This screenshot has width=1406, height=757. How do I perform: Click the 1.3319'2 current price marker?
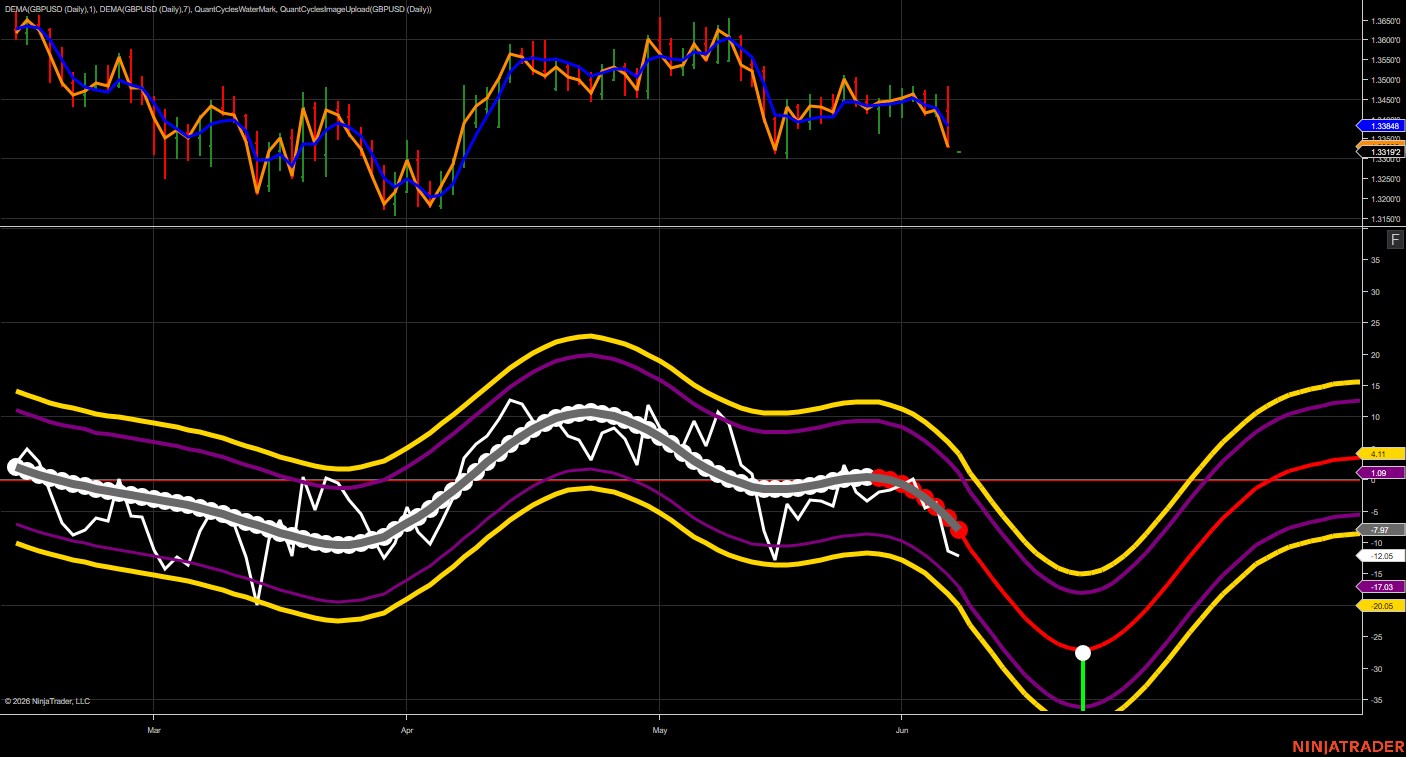point(1381,152)
